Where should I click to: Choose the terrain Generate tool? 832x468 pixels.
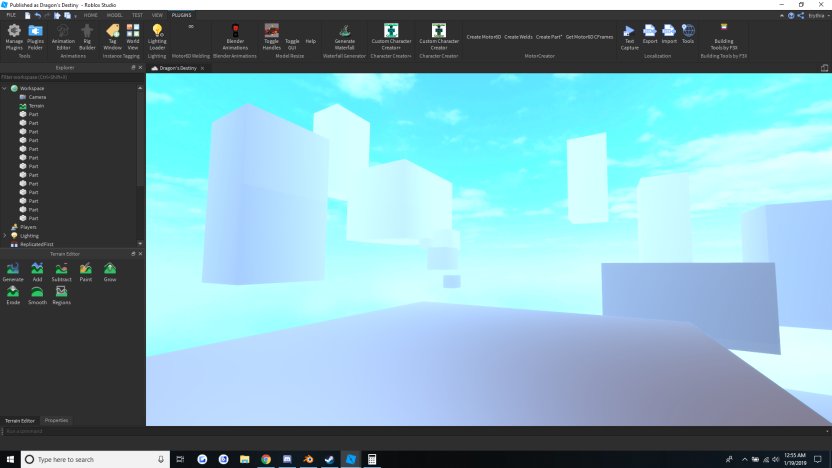click(x=13, y=272)
